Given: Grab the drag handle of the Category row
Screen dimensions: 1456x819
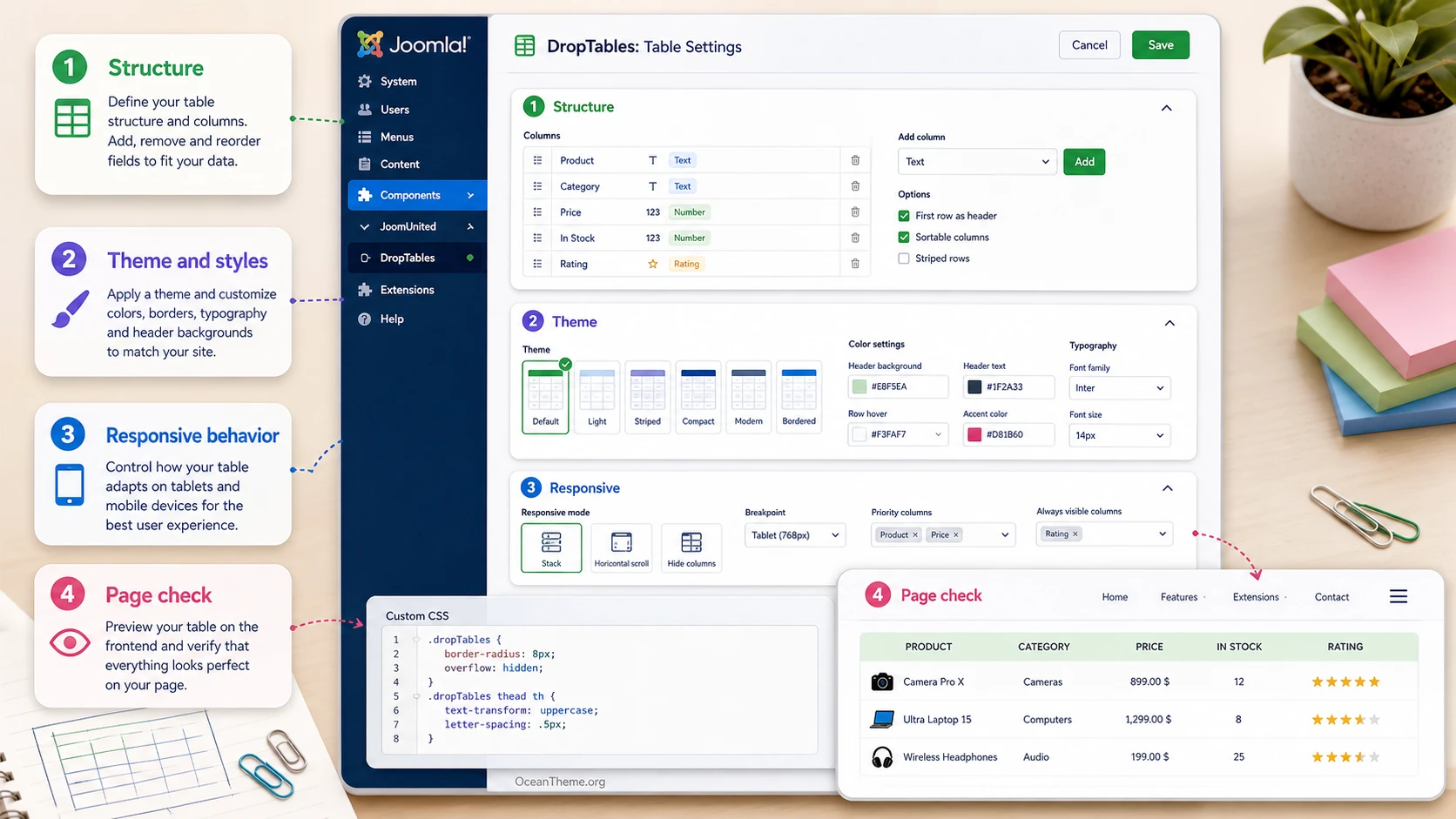Looking at the screenshot, I should pyautogui.click(x=537, y=186).
